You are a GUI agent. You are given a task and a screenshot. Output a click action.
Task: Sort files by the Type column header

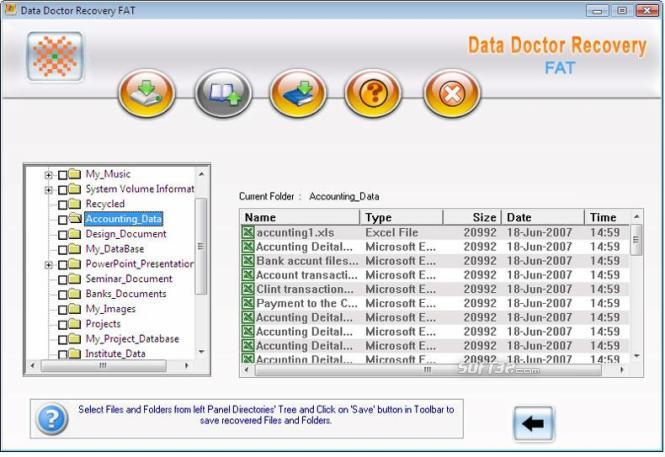pyautogui.click(x=401, y=217)
